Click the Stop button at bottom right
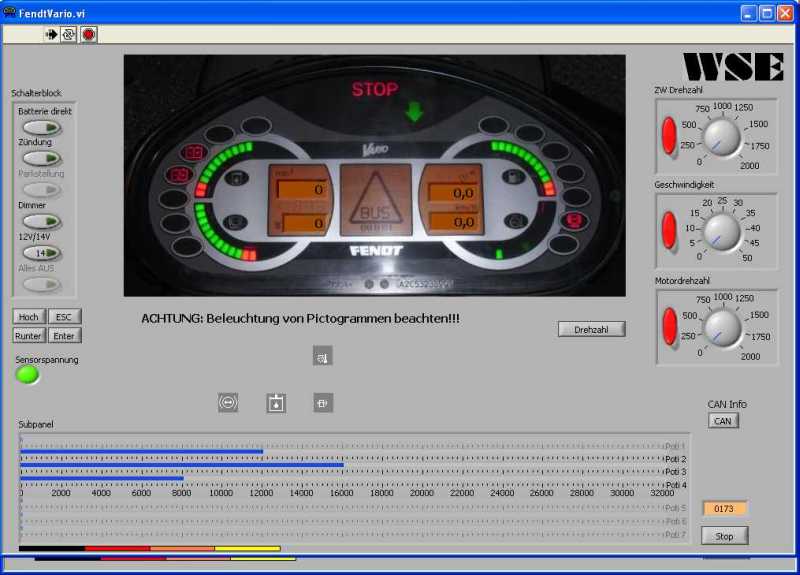Screen dimensions: 800x575 pyautogui.click(x=724, y=536)
